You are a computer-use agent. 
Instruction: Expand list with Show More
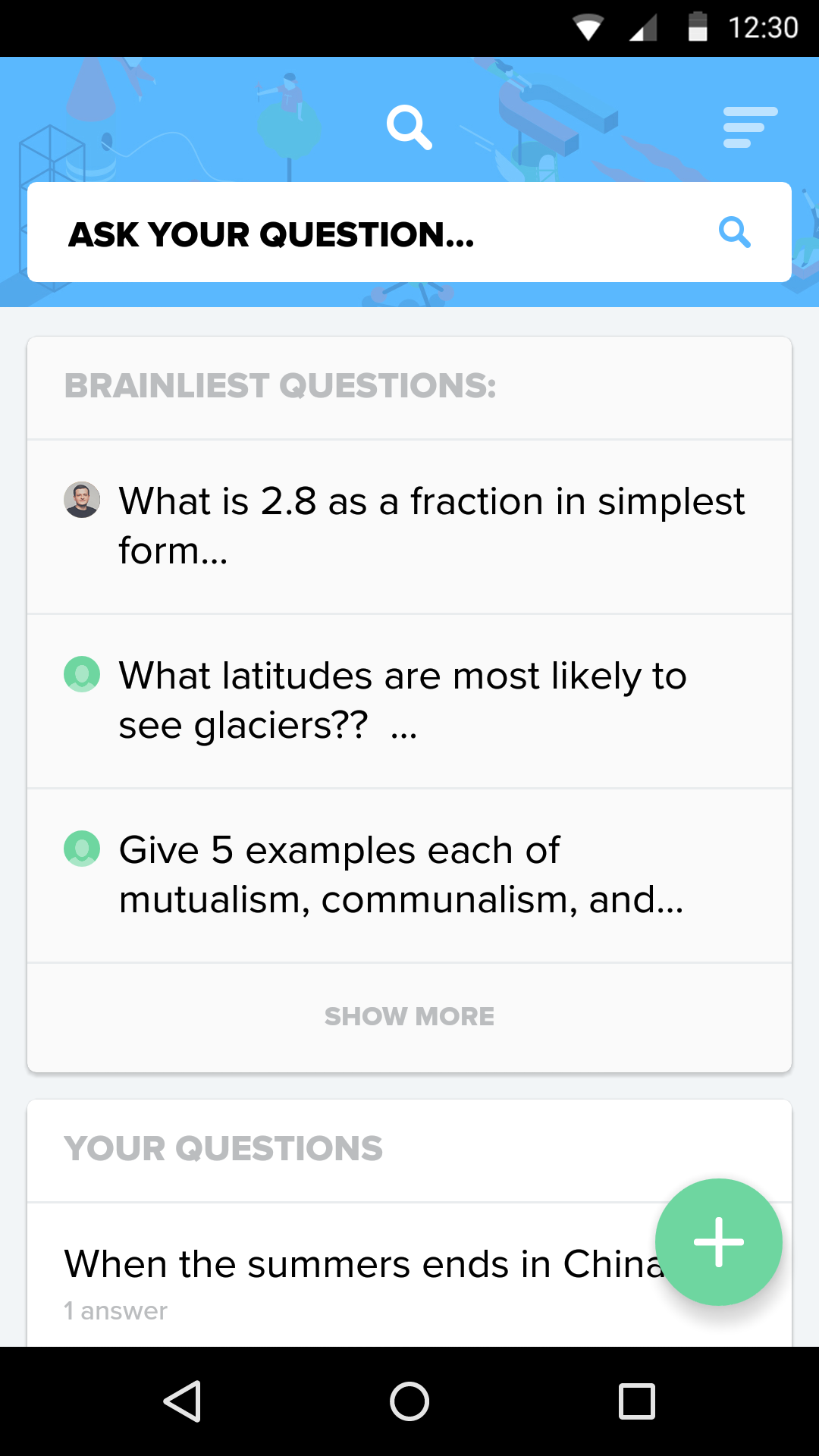(x=409, y=1016)
